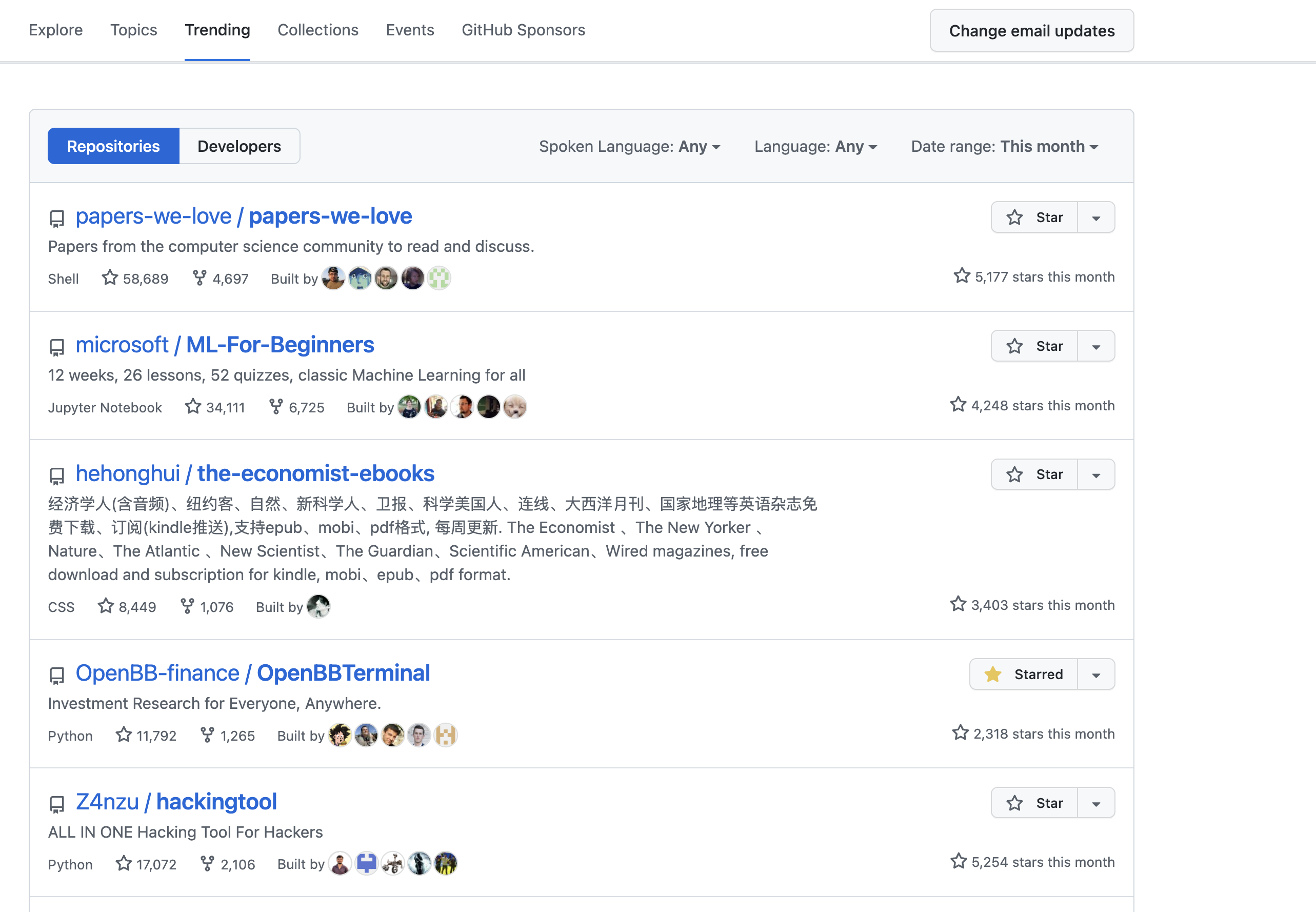The height and width of the screenshot is (912, 1316).
Task: Click fork count 2,106 for hackingtool
Action: click(237, 864)
